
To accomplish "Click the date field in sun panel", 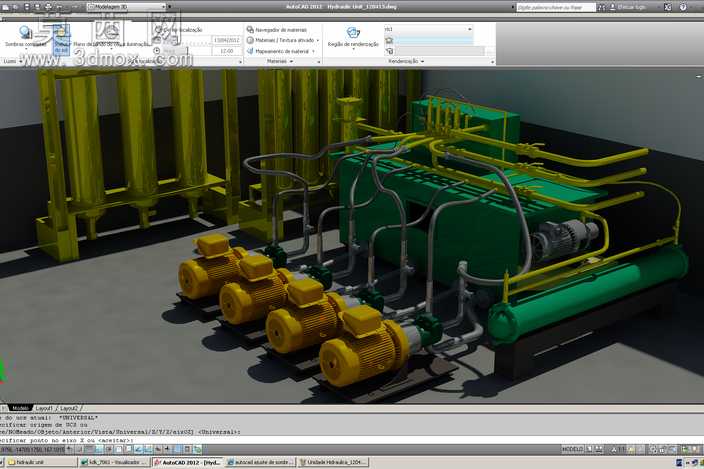I will (x=226, y=40).
